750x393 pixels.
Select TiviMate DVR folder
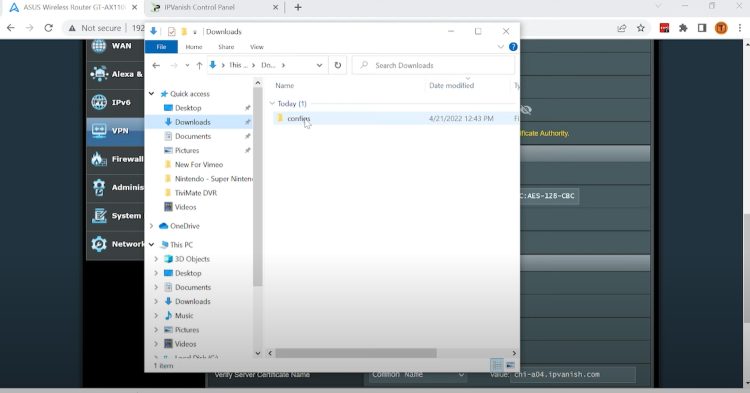(x=196, y=193)
